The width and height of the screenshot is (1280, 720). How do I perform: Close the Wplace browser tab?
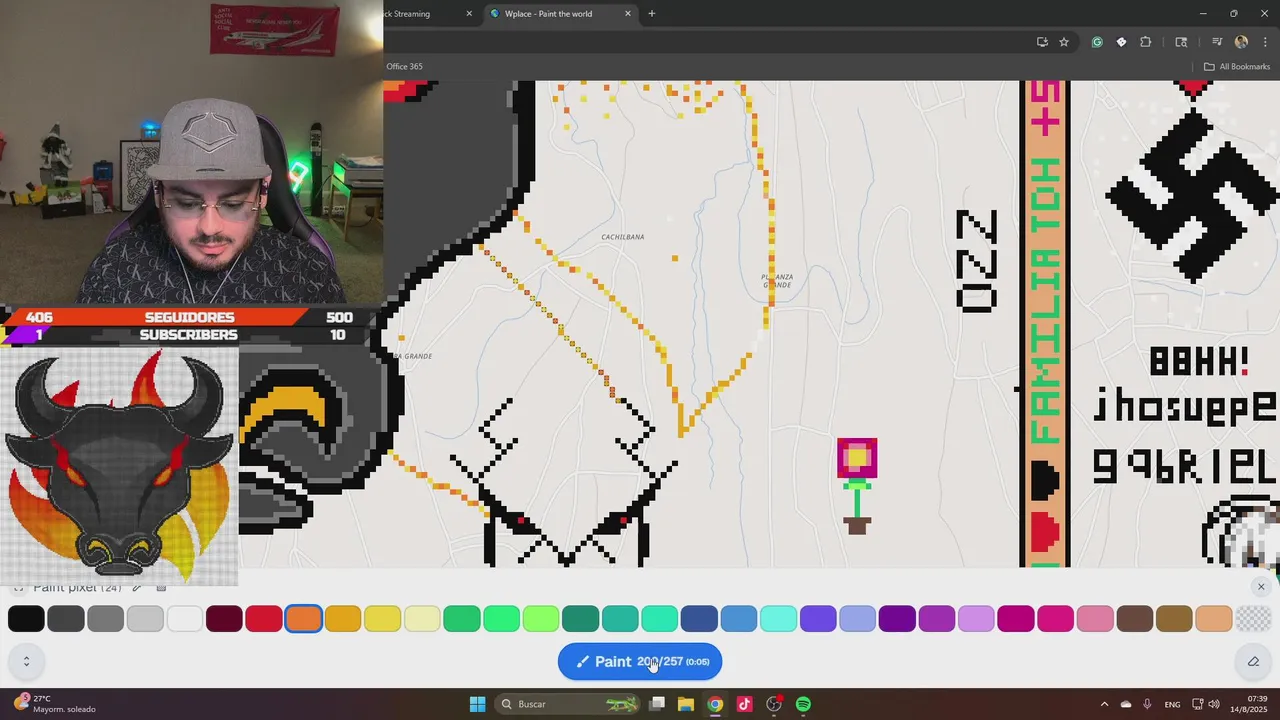pyautogui.click(x=628, y=14)
